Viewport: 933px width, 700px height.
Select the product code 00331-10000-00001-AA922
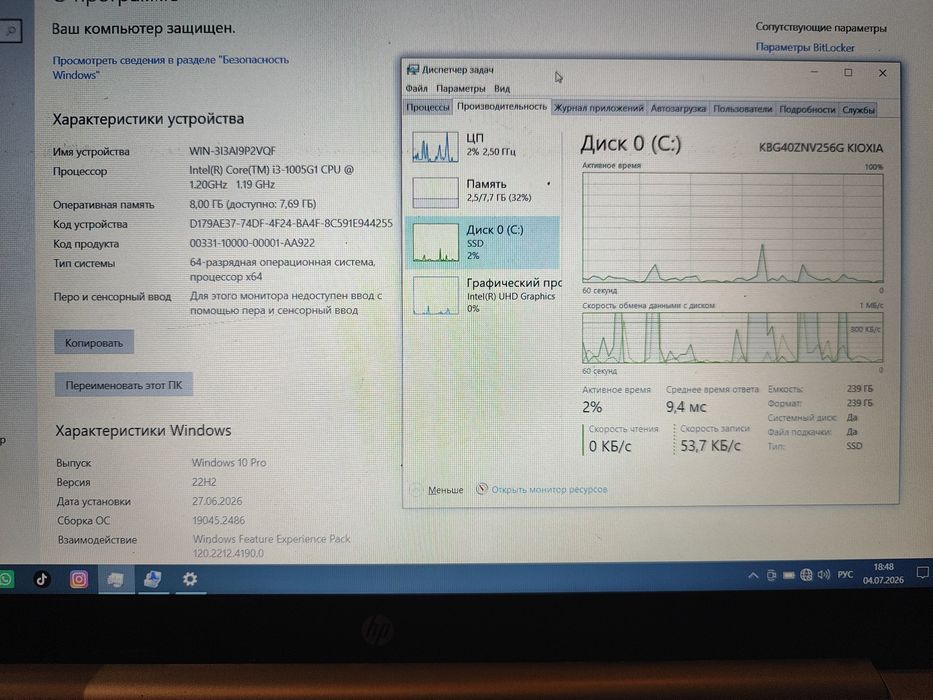click(x=252, y=243)
